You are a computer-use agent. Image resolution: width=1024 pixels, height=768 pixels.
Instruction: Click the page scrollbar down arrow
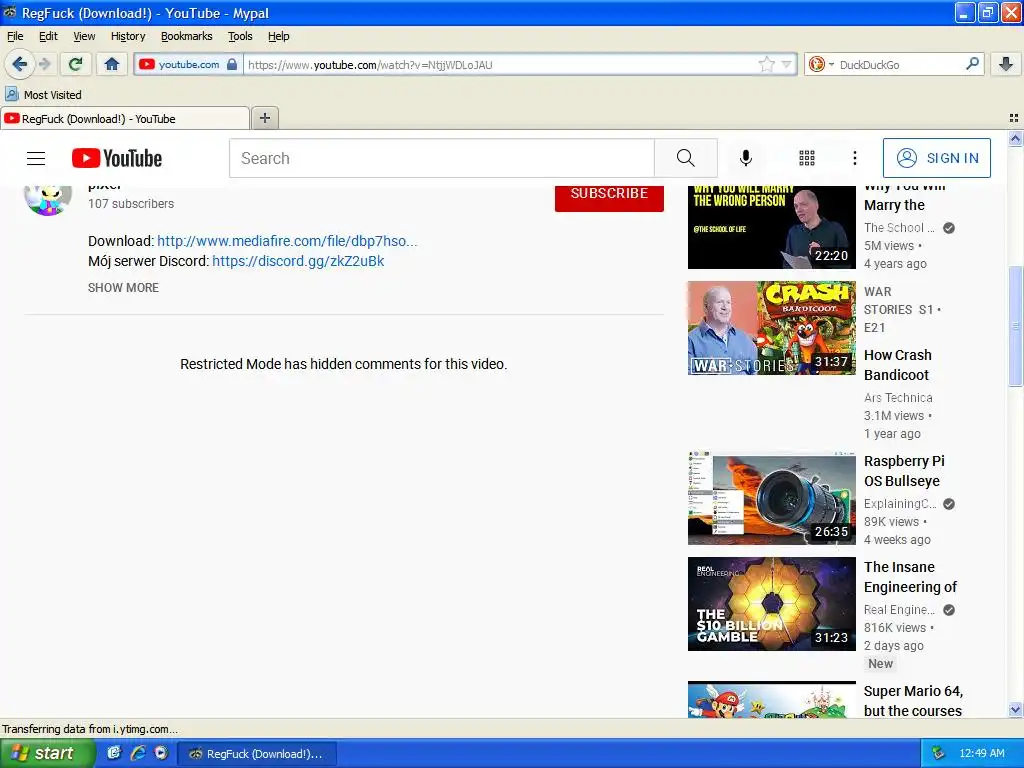pyautogui.click(x=1015, y=710)
